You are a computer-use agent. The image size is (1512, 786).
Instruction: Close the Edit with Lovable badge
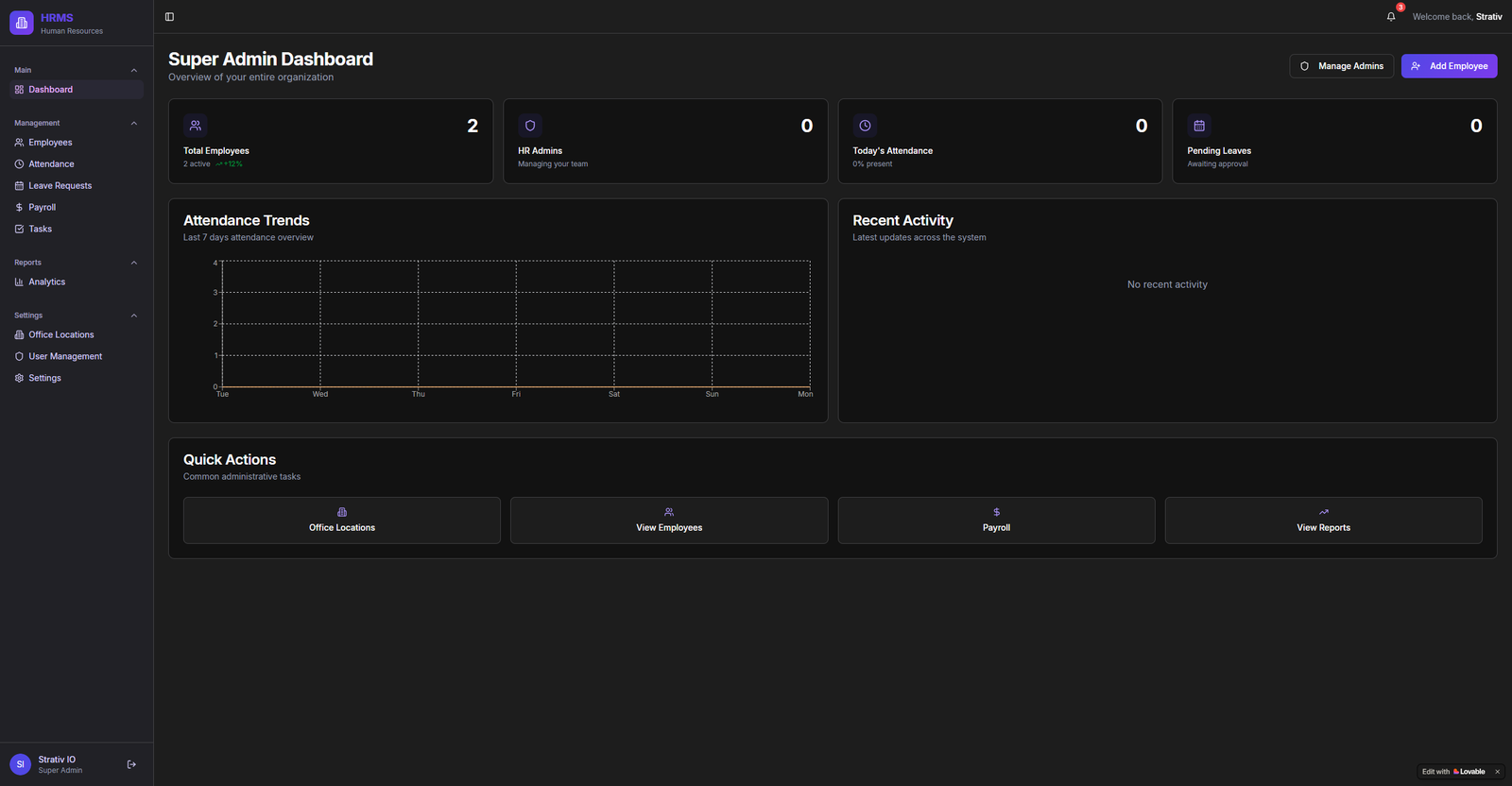click(1497, 772)
